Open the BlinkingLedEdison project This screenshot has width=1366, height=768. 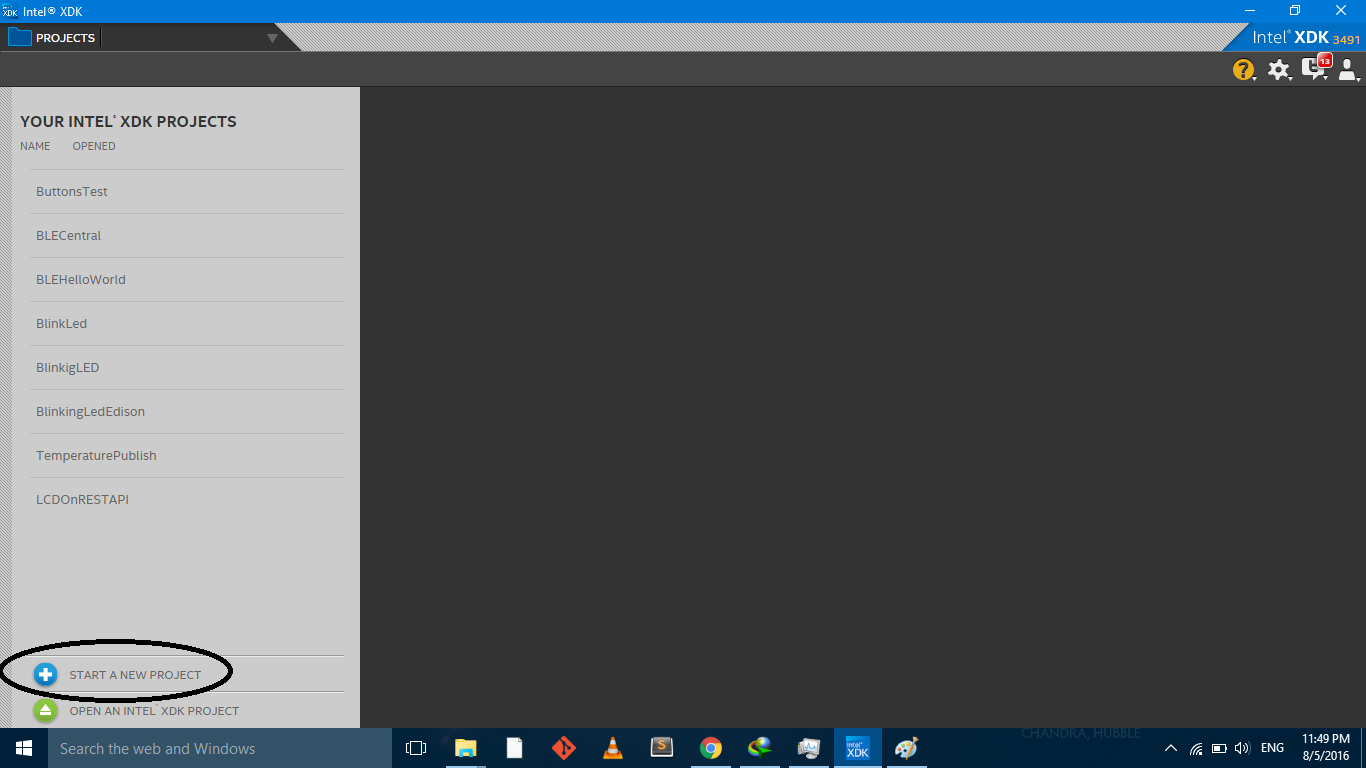tap(187, 412)
